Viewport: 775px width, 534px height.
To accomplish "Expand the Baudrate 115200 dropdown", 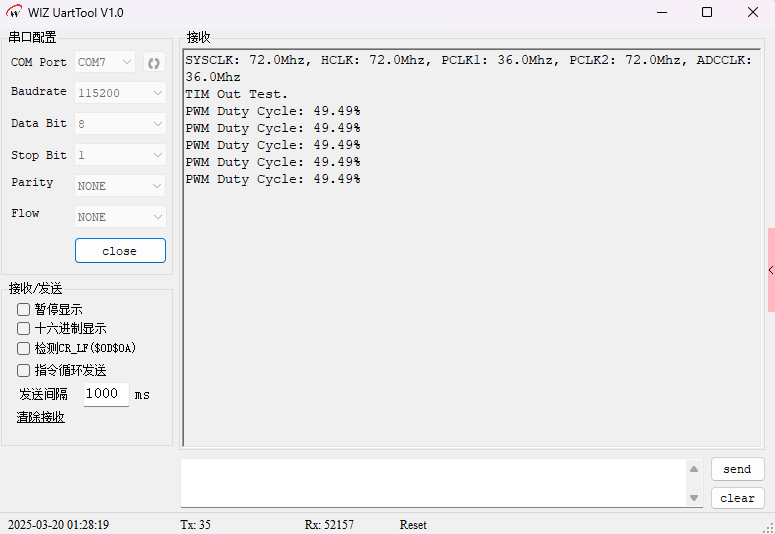I will 120,92.
